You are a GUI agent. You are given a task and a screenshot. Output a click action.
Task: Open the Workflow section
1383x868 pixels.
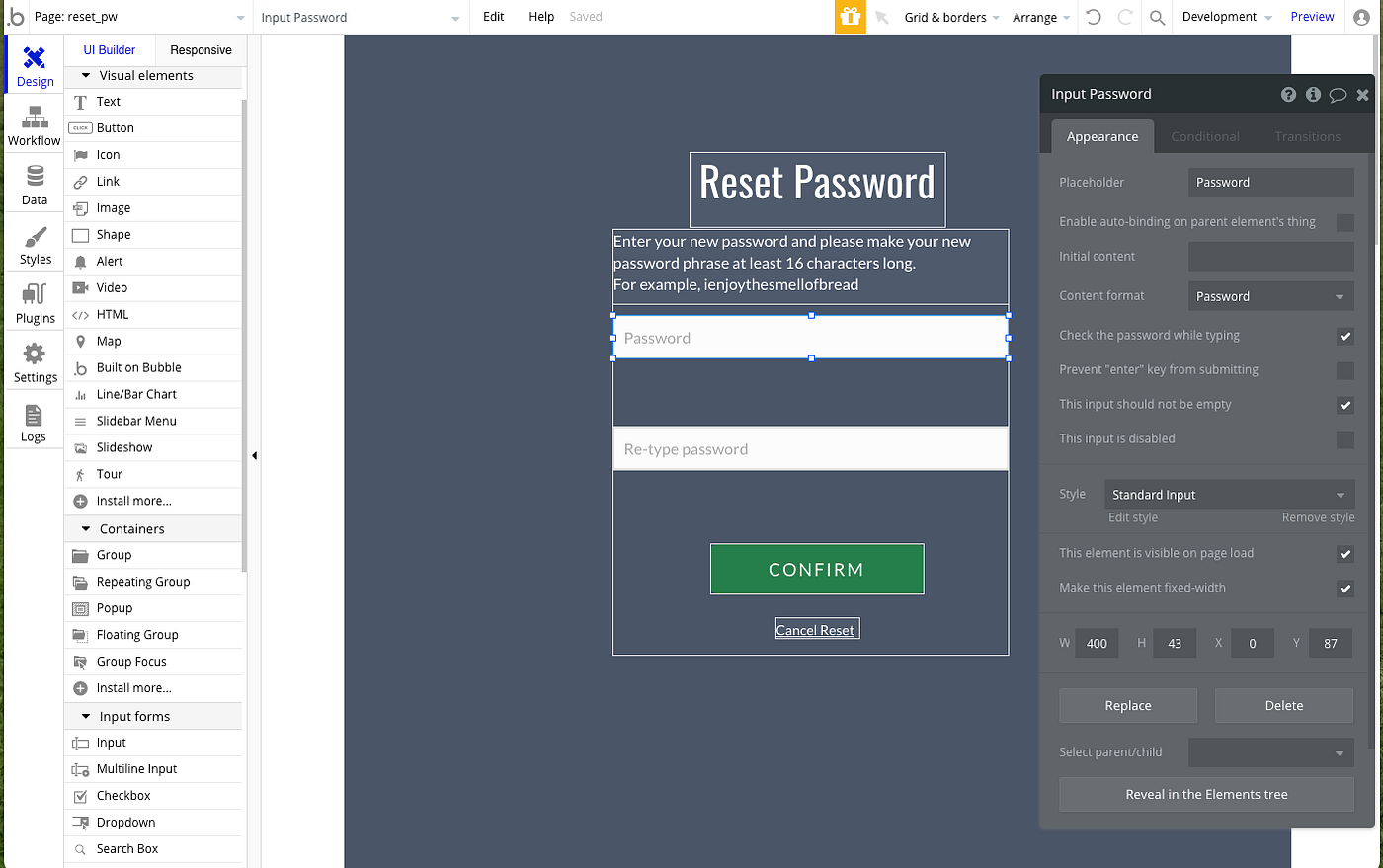tap(35, 125)
